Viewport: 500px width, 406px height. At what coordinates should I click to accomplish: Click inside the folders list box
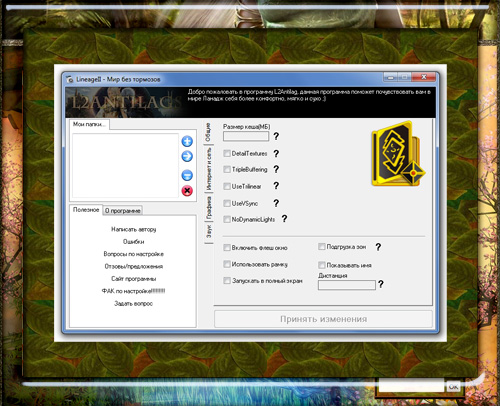pos(125,165)
